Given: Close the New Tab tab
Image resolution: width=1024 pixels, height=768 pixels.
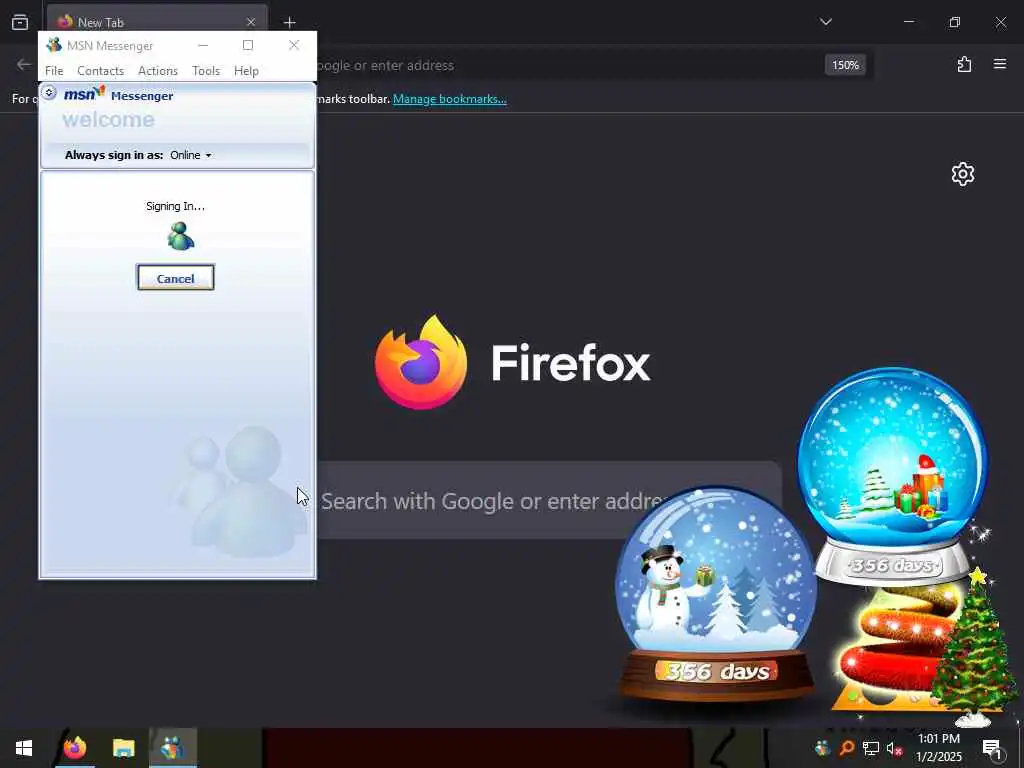Looking at the screenshot, I should coord(251,22).
